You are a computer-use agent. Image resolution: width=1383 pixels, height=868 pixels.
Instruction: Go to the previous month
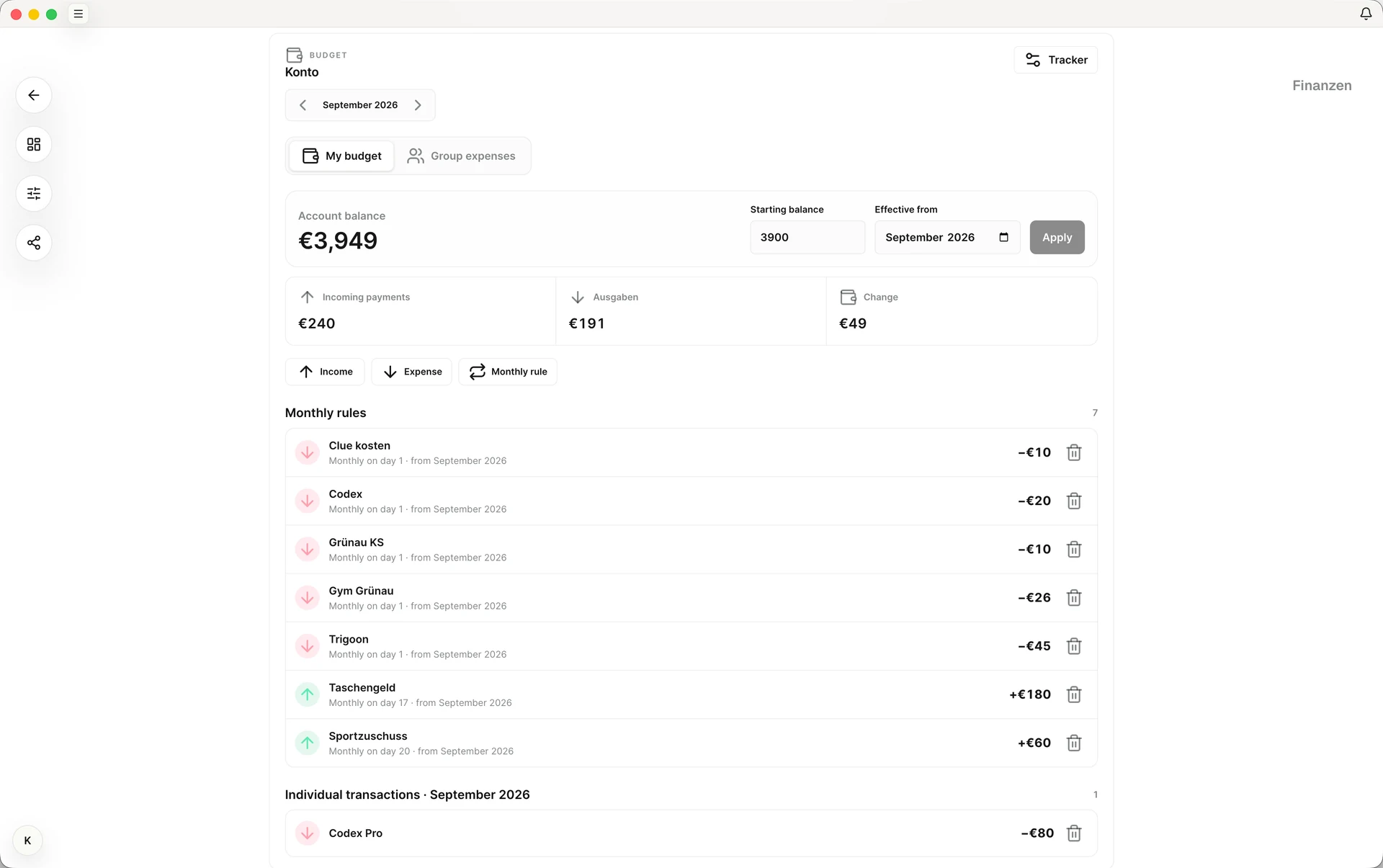(x=303, y=105)
